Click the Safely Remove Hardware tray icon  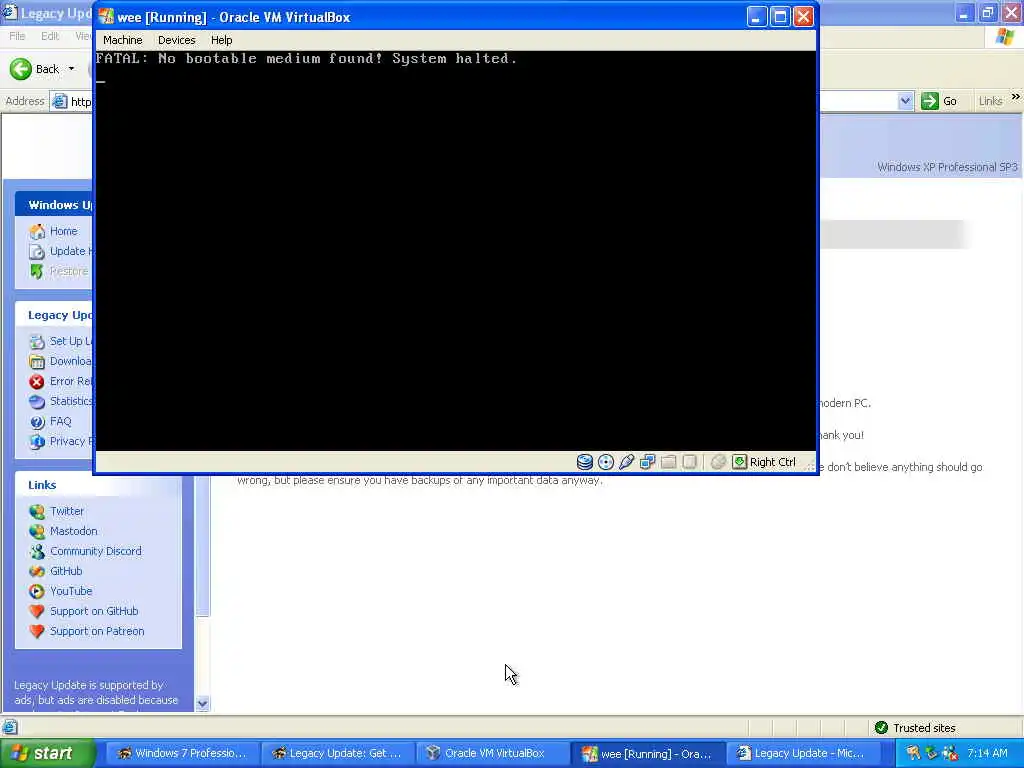pos(932,753)
